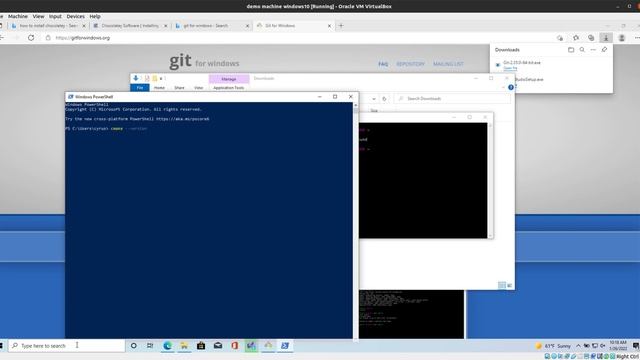Open the VirtualBox Help menu
Screen dimensions: 640x360
point(95,16)
